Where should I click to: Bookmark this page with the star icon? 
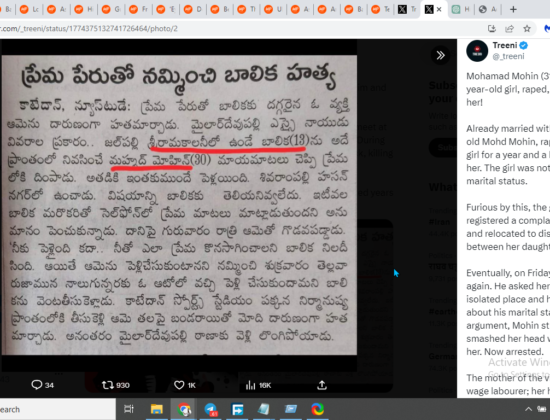[x=527, y=28]
